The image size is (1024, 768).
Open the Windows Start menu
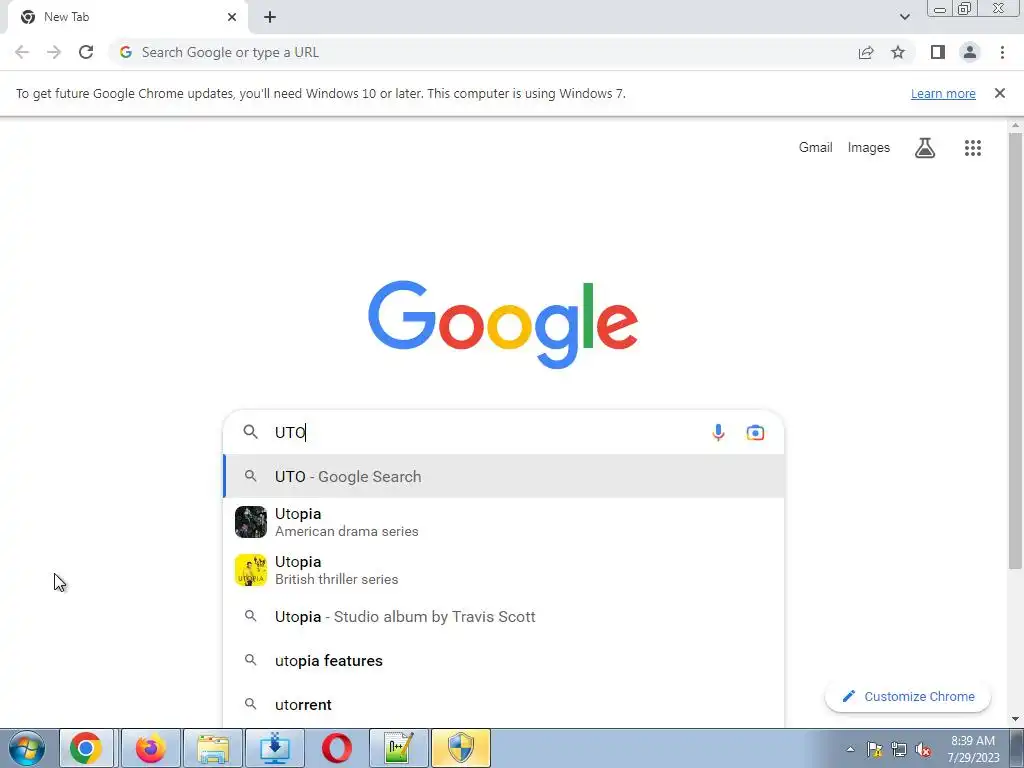point(27,748)
